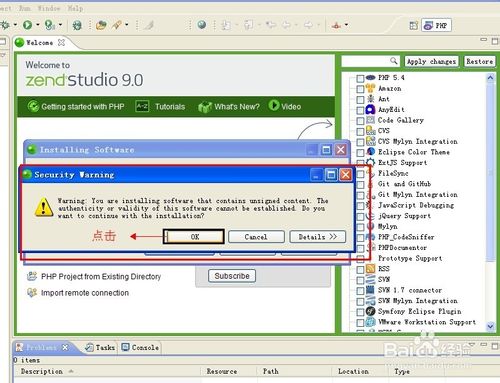Click the Restore button
Screen dimensions: 500x383
479,62
